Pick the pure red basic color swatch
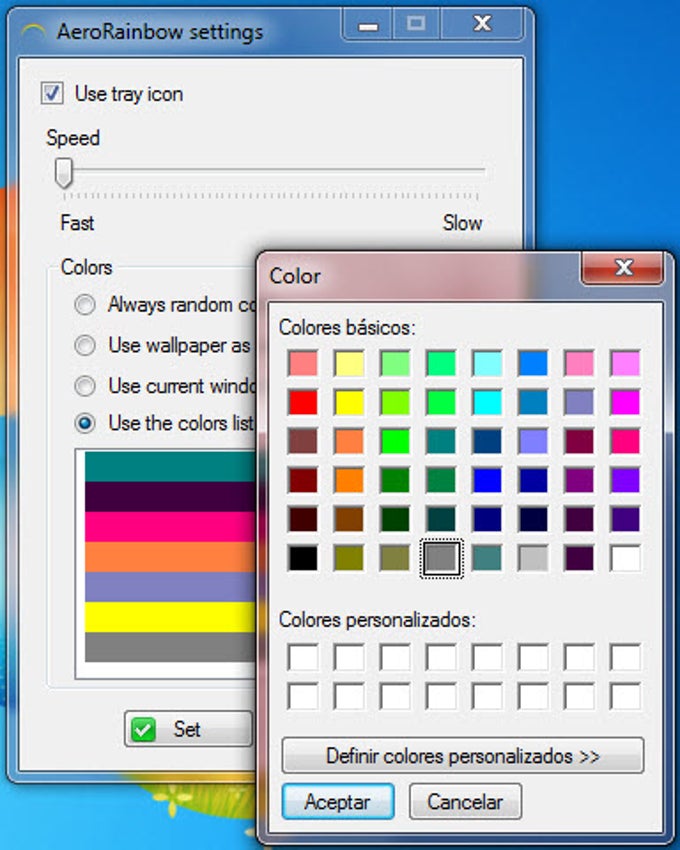This screenshot has height=850, width=680. click(303, 402)
